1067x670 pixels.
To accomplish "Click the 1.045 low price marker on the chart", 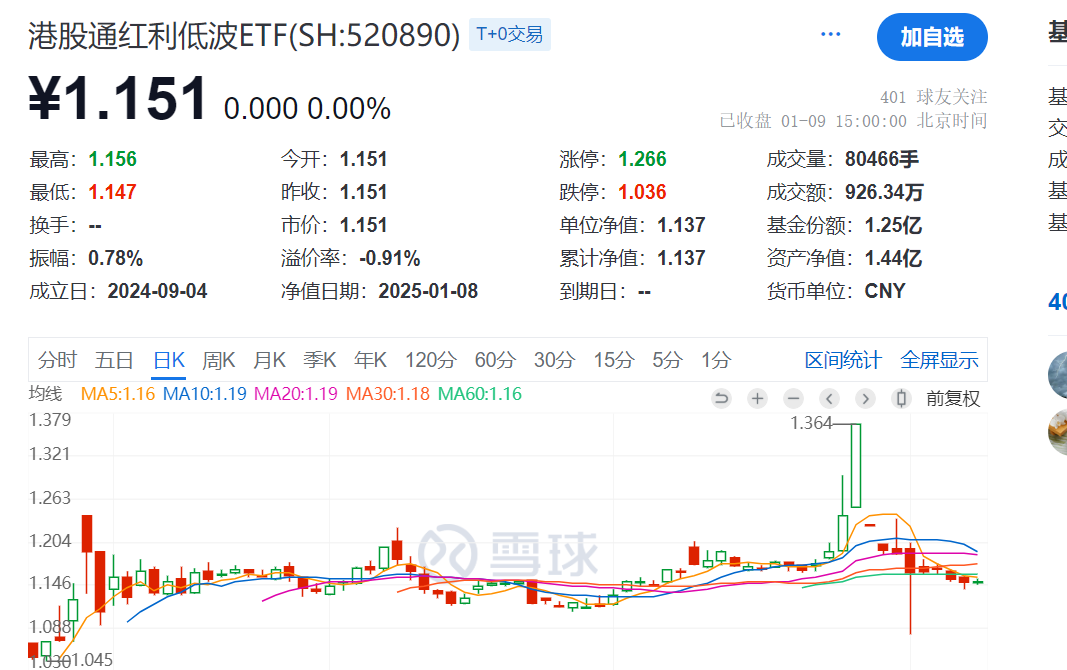I will coord(92,660).
